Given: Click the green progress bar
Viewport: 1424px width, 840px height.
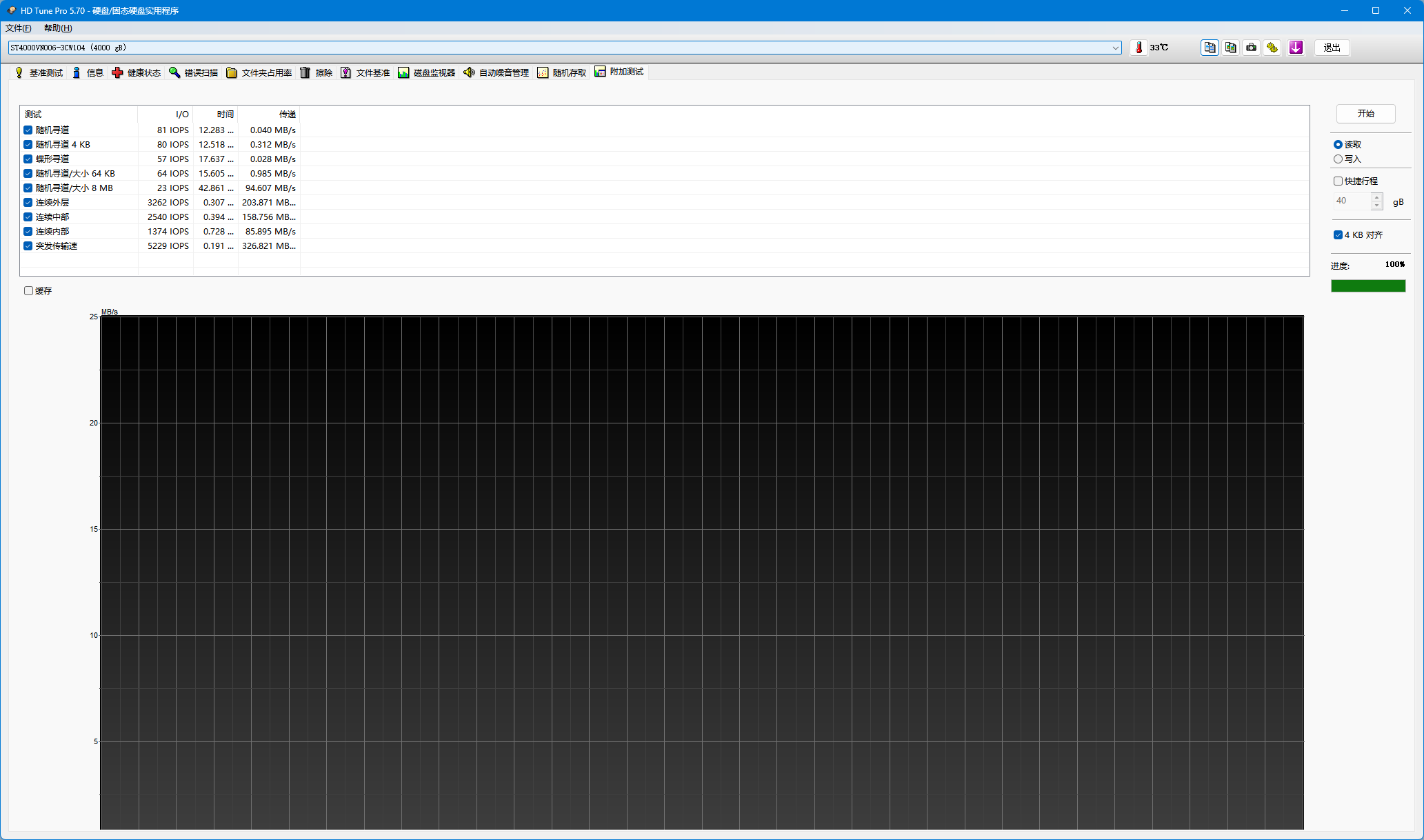Looking at the screenshot, I should click(x=1367, y=286).
